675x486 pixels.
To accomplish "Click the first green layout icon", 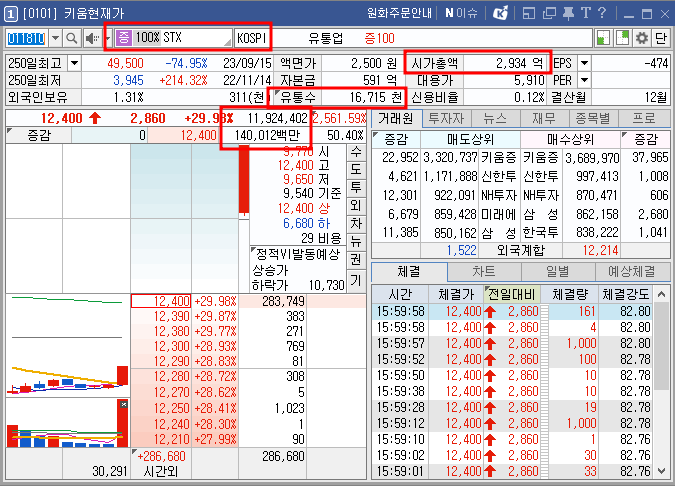I will coord(603,38).
